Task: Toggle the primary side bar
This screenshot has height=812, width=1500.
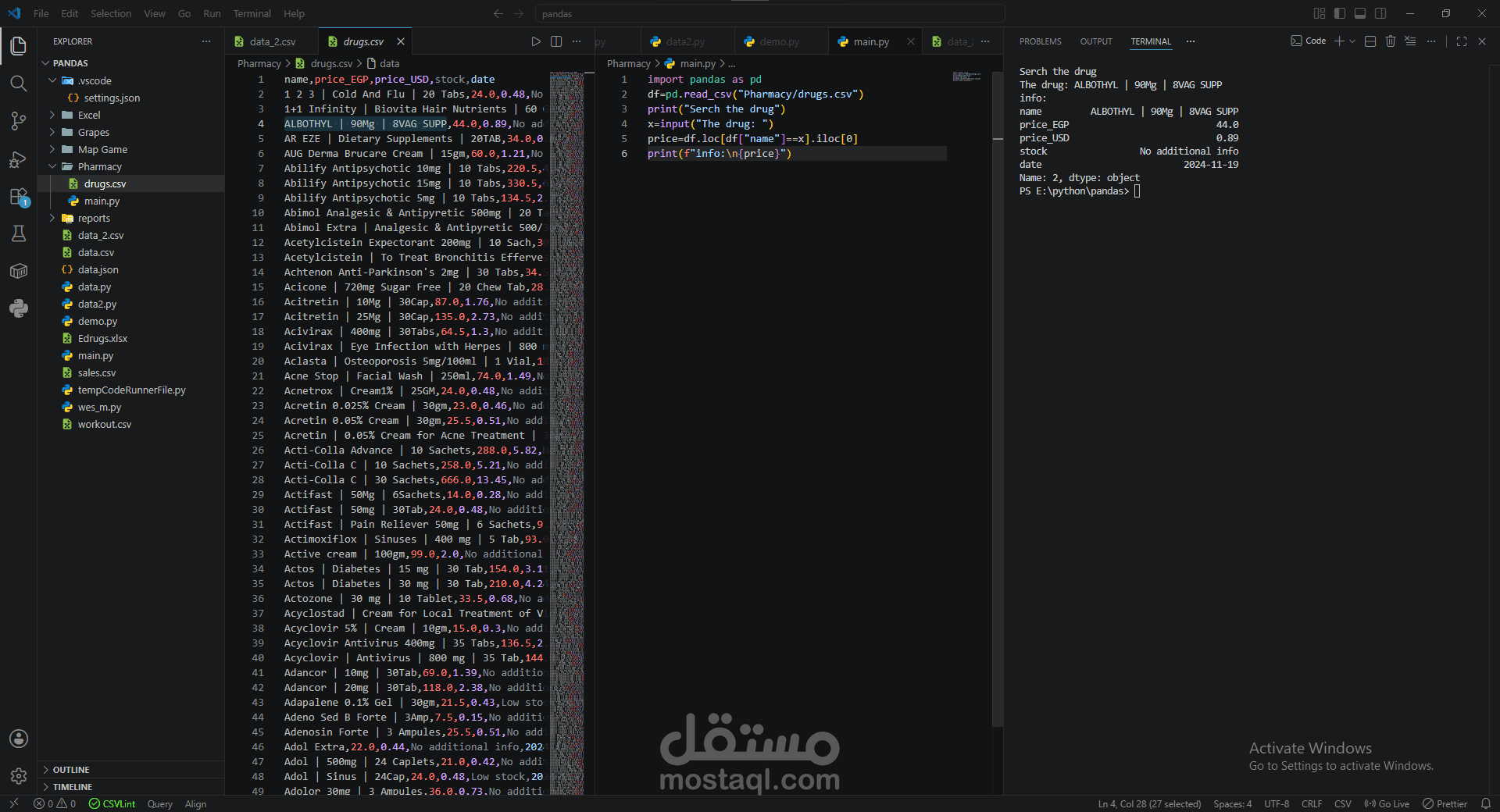Action: coord(1340,13)
